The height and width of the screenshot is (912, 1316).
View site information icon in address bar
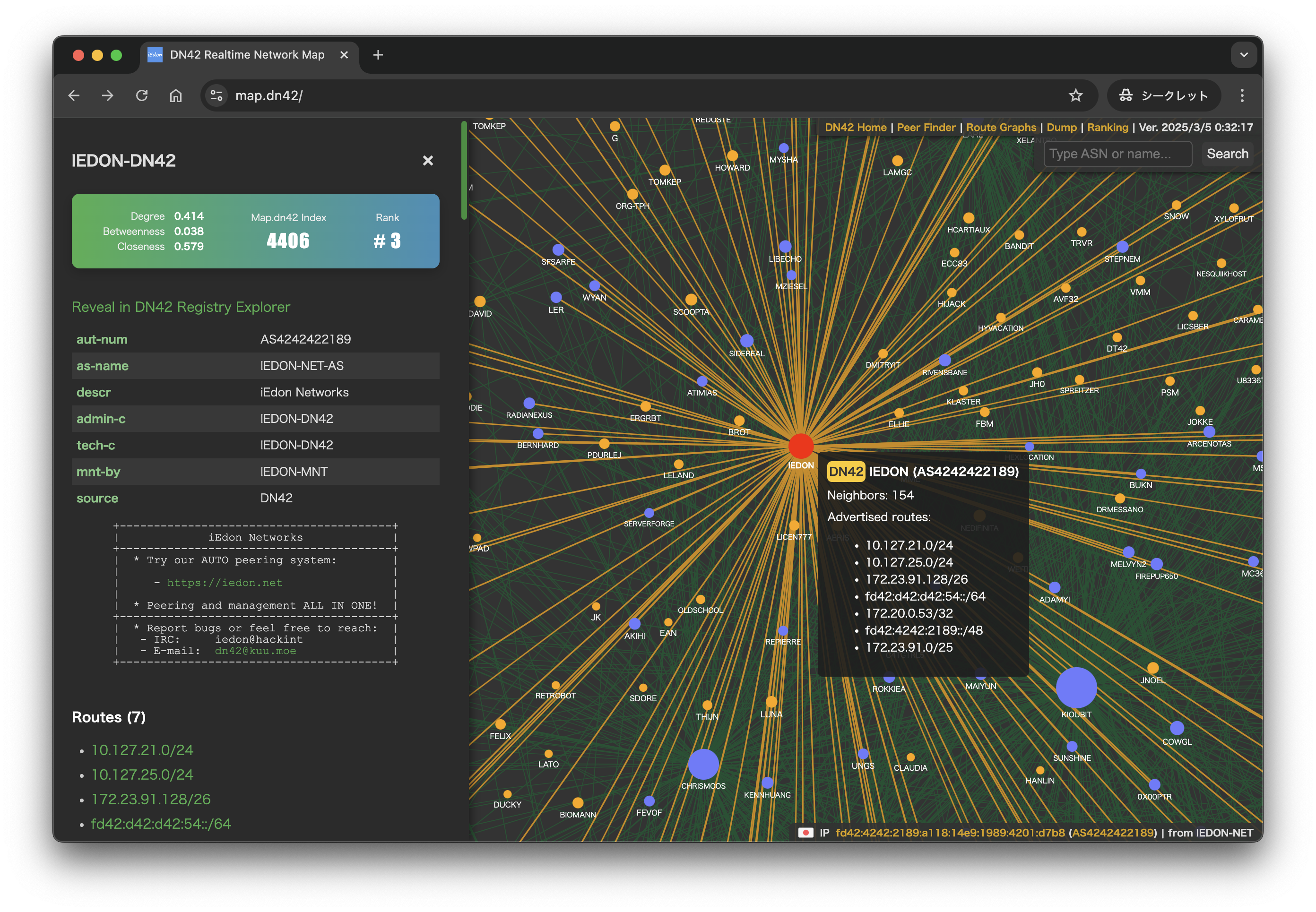click(x=216, y=95)
